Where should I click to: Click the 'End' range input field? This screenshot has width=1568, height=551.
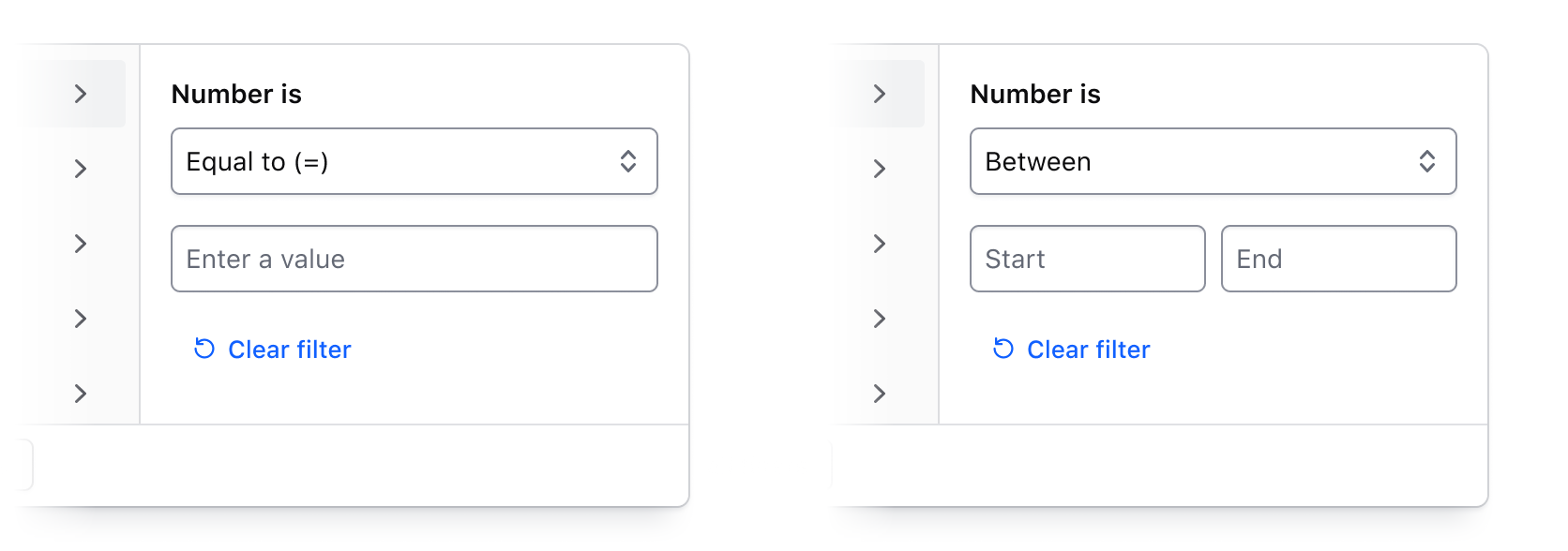[x=1338, y=259]
